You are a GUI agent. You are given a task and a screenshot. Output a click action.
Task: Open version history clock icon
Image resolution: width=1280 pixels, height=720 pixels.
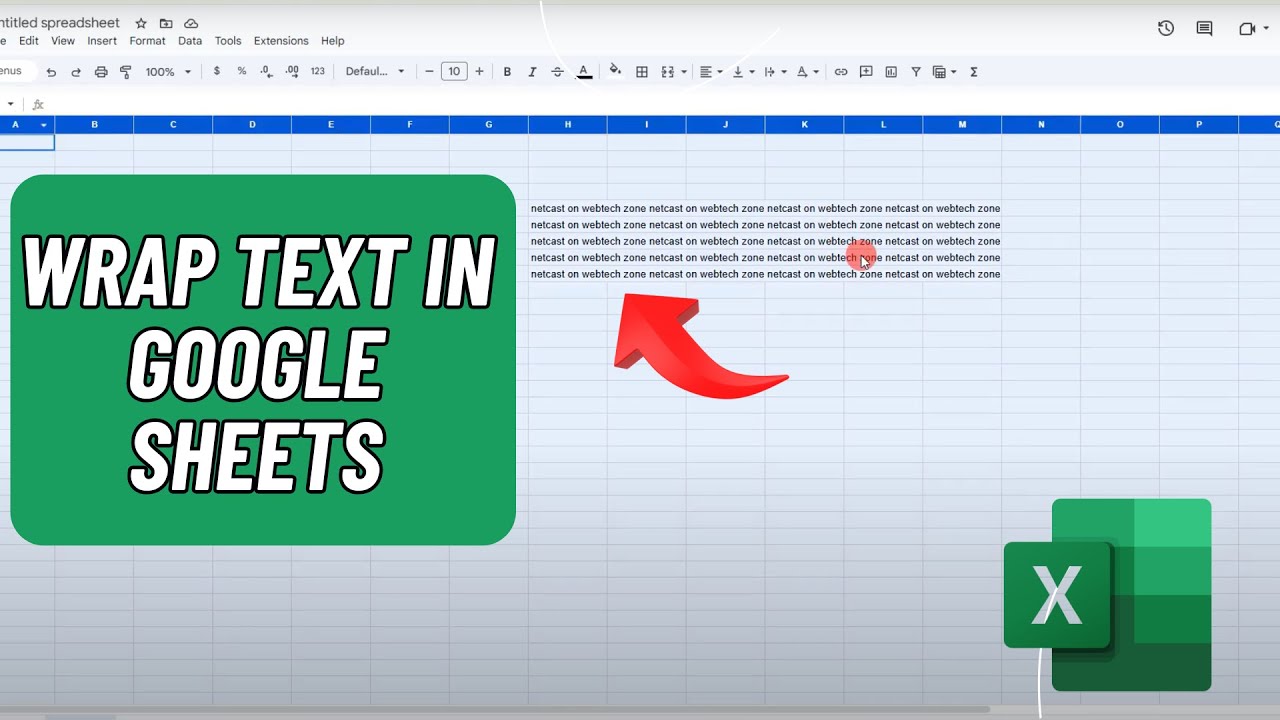[1166, 29]
